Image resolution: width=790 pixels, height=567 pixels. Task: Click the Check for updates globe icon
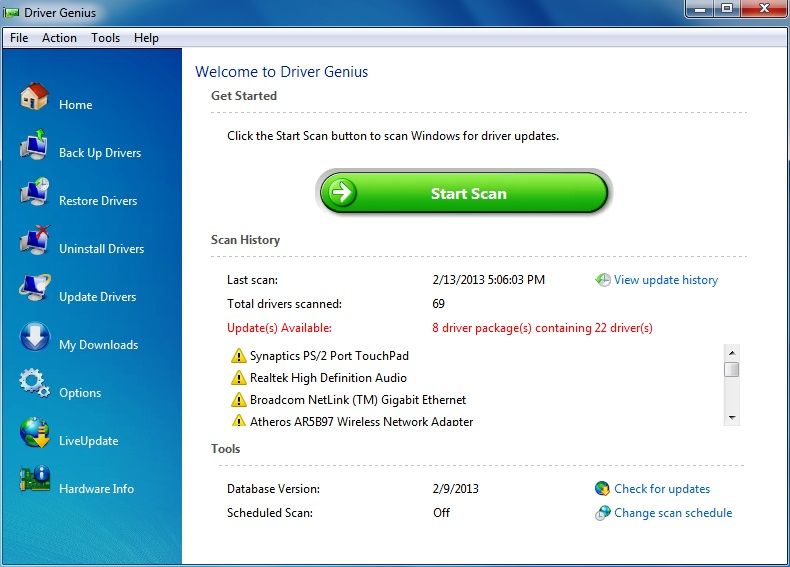(x=602, y=488)
